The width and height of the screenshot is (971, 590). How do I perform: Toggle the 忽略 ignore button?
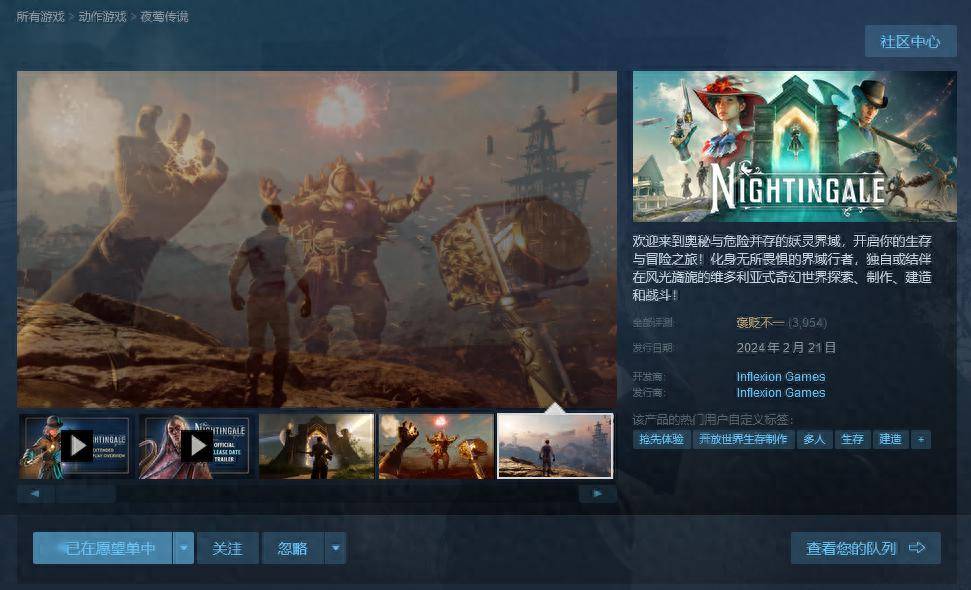293,548
